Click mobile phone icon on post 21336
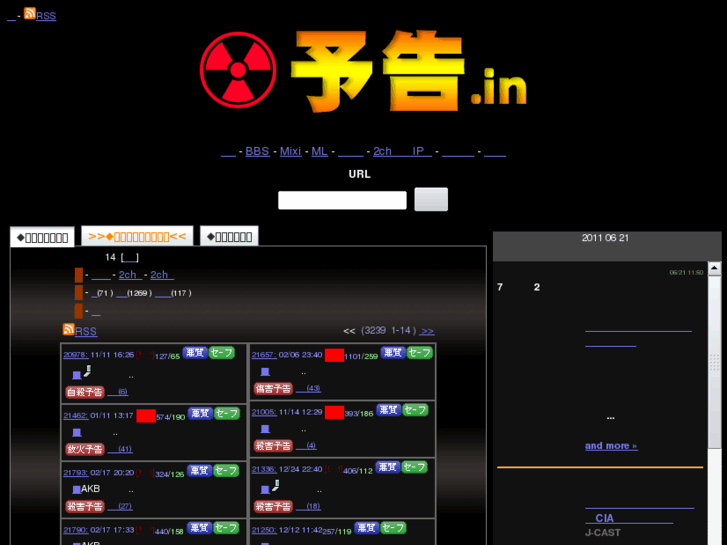 tap(276, 486)
